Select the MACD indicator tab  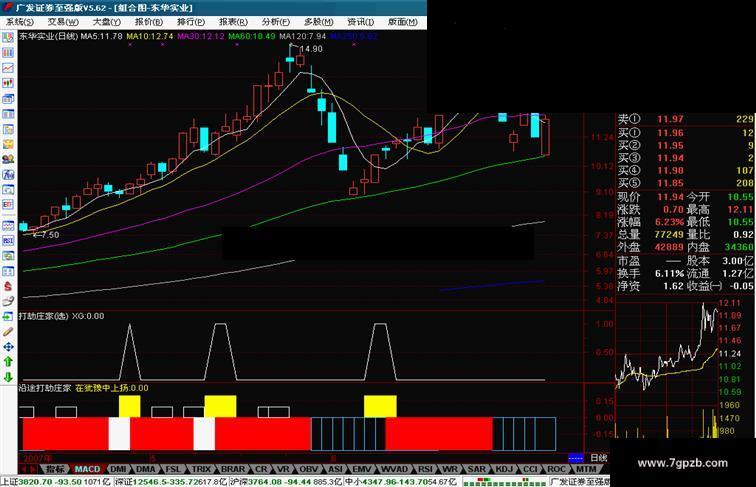[x=88, y=469]
